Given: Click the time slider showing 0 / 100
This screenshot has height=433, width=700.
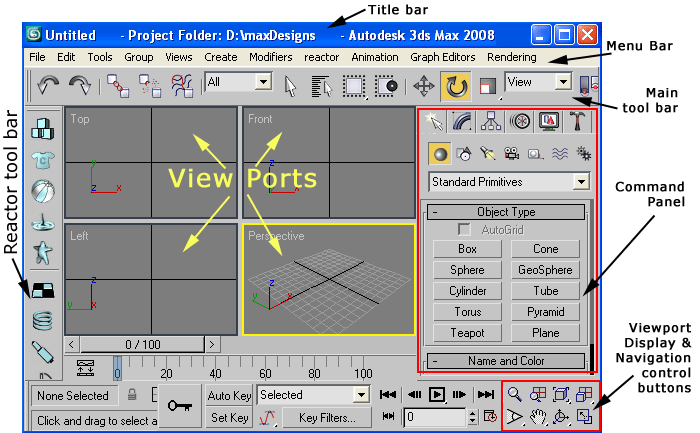Looking at the screenshot, I should 142,345.
